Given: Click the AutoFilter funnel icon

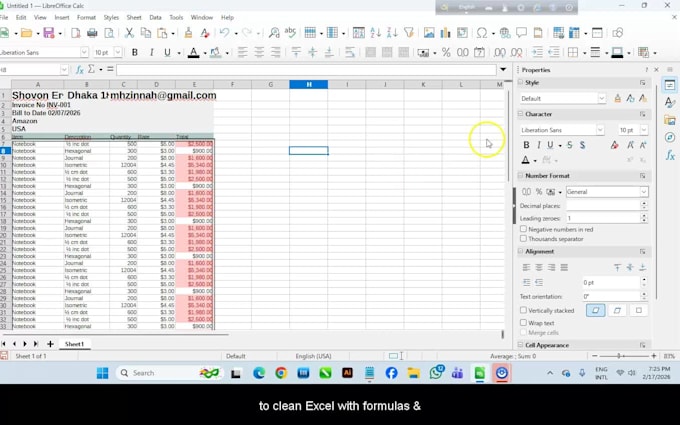Looking at the screenshot, I should coord(409,33).
